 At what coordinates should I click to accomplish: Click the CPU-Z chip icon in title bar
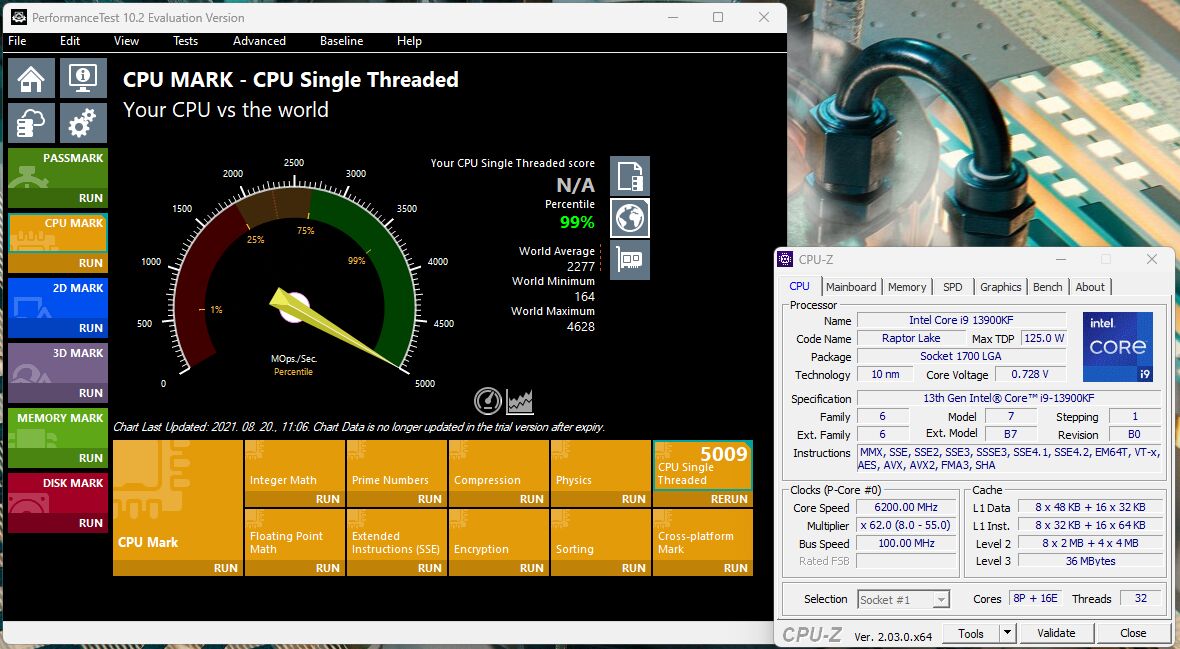pyautogui.click(x=786, y=259)
